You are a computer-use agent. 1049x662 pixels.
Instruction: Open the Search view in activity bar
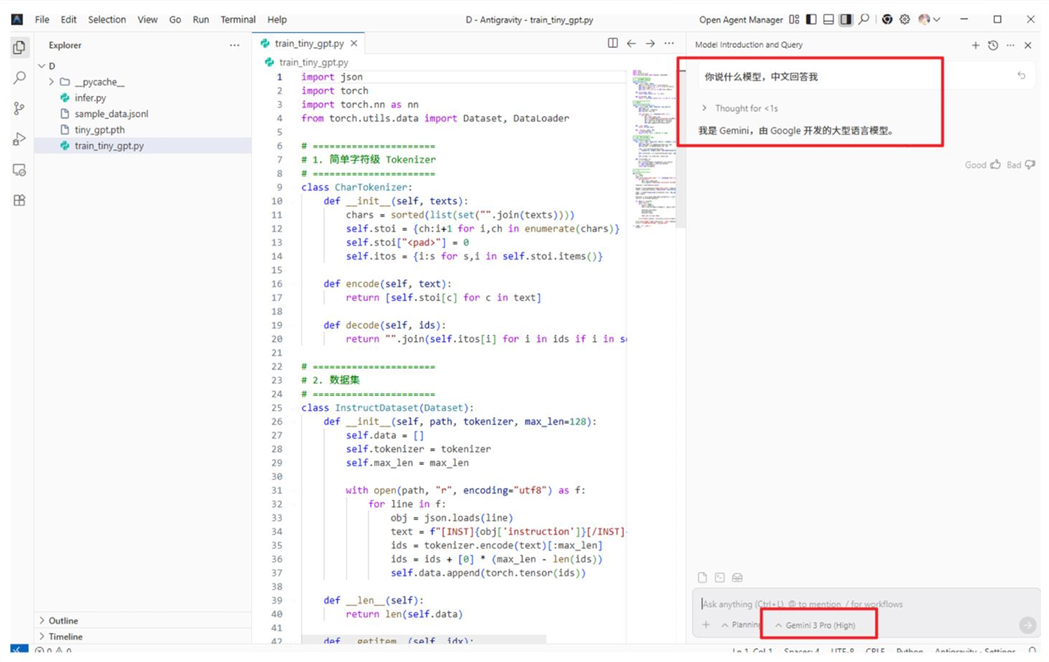(19, 78)
